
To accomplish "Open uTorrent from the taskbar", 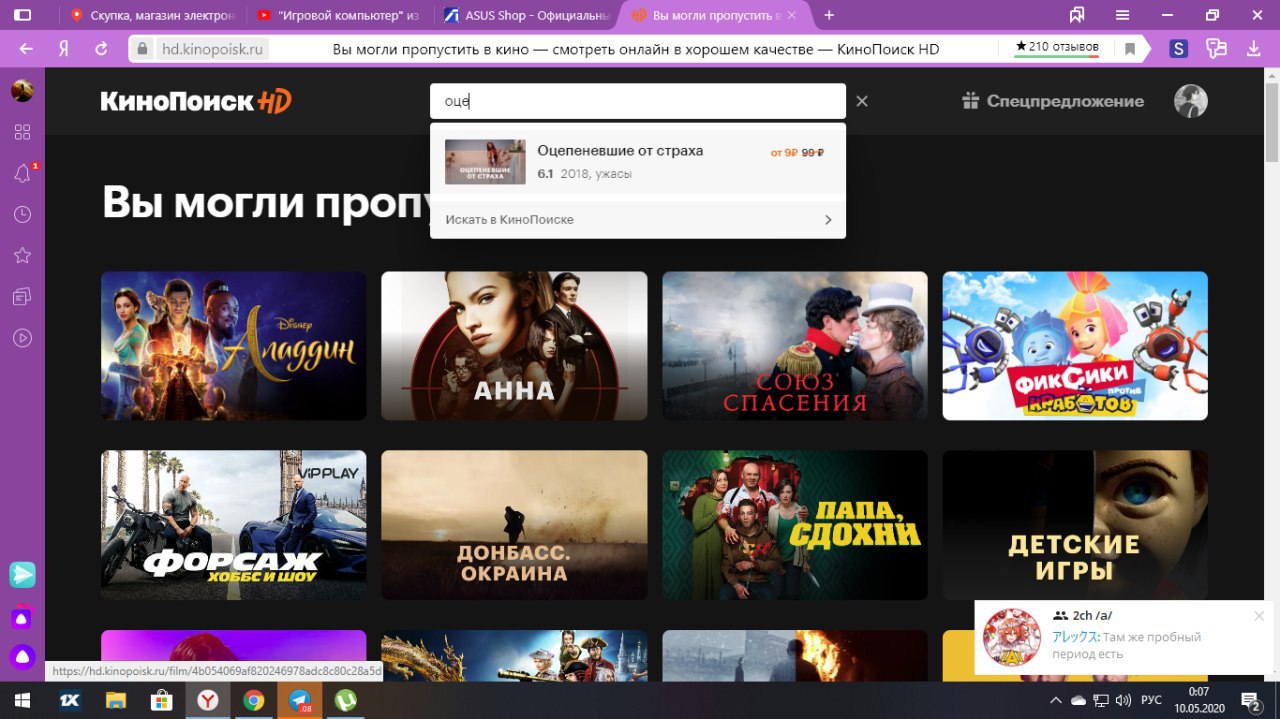I will click(346, 700).
